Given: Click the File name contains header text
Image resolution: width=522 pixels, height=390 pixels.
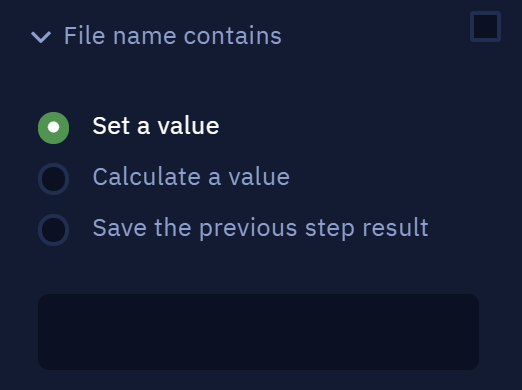Looking at the screenshot, I should (x=173, y=35).
